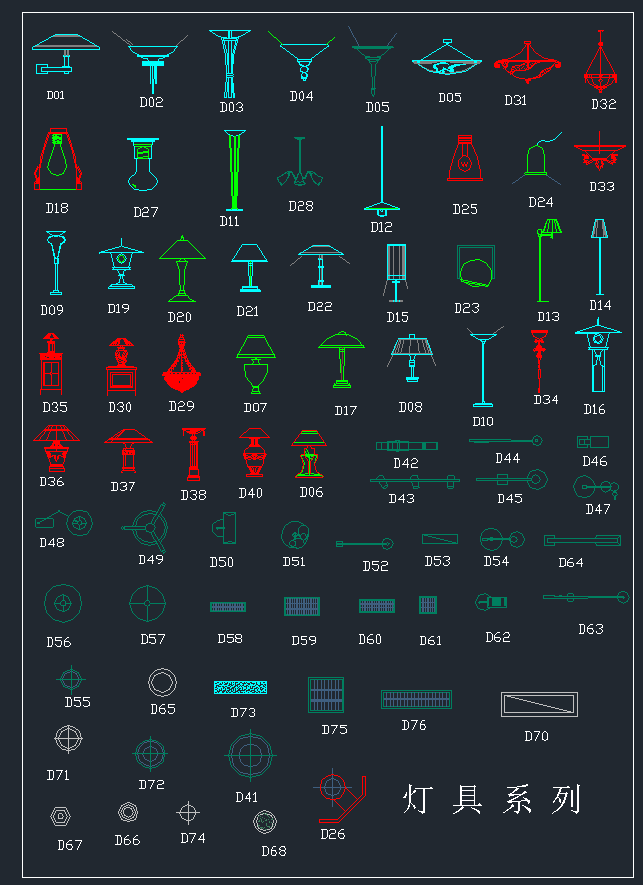This screenshot has width=643, height=885.
Task: Select the red D29 hanging chandelier symbol
Action: (182, 366)
